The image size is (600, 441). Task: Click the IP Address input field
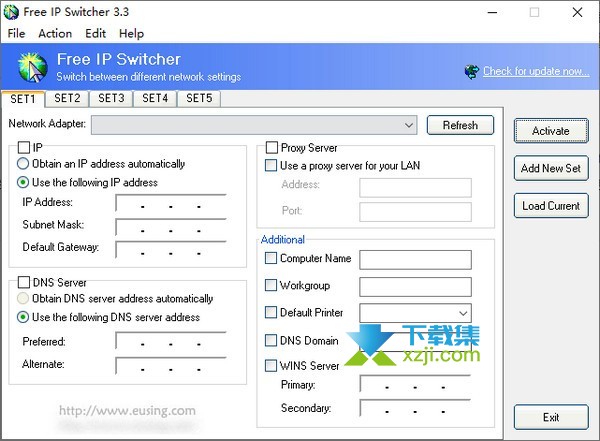click(171, 203)
